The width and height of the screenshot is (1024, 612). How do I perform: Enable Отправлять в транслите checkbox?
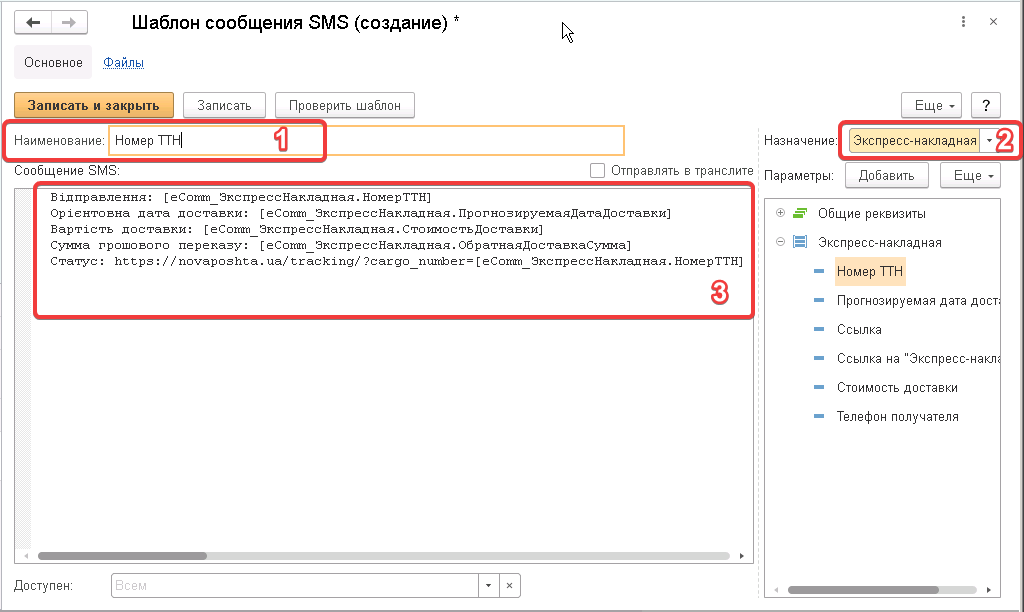(598, 171)
